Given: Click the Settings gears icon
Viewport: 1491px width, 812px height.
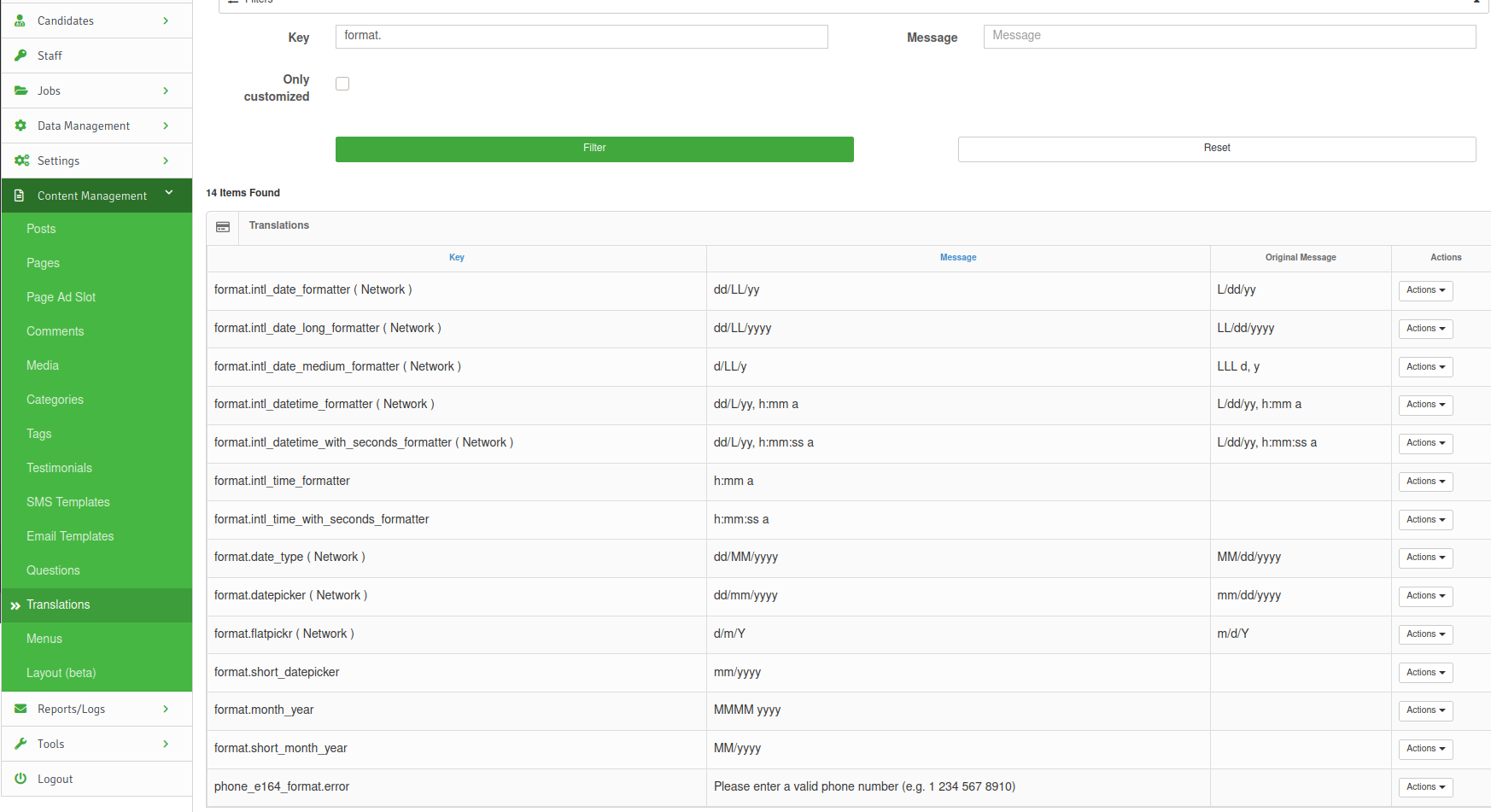Looking at the screenshot, I should coord(21,161).
